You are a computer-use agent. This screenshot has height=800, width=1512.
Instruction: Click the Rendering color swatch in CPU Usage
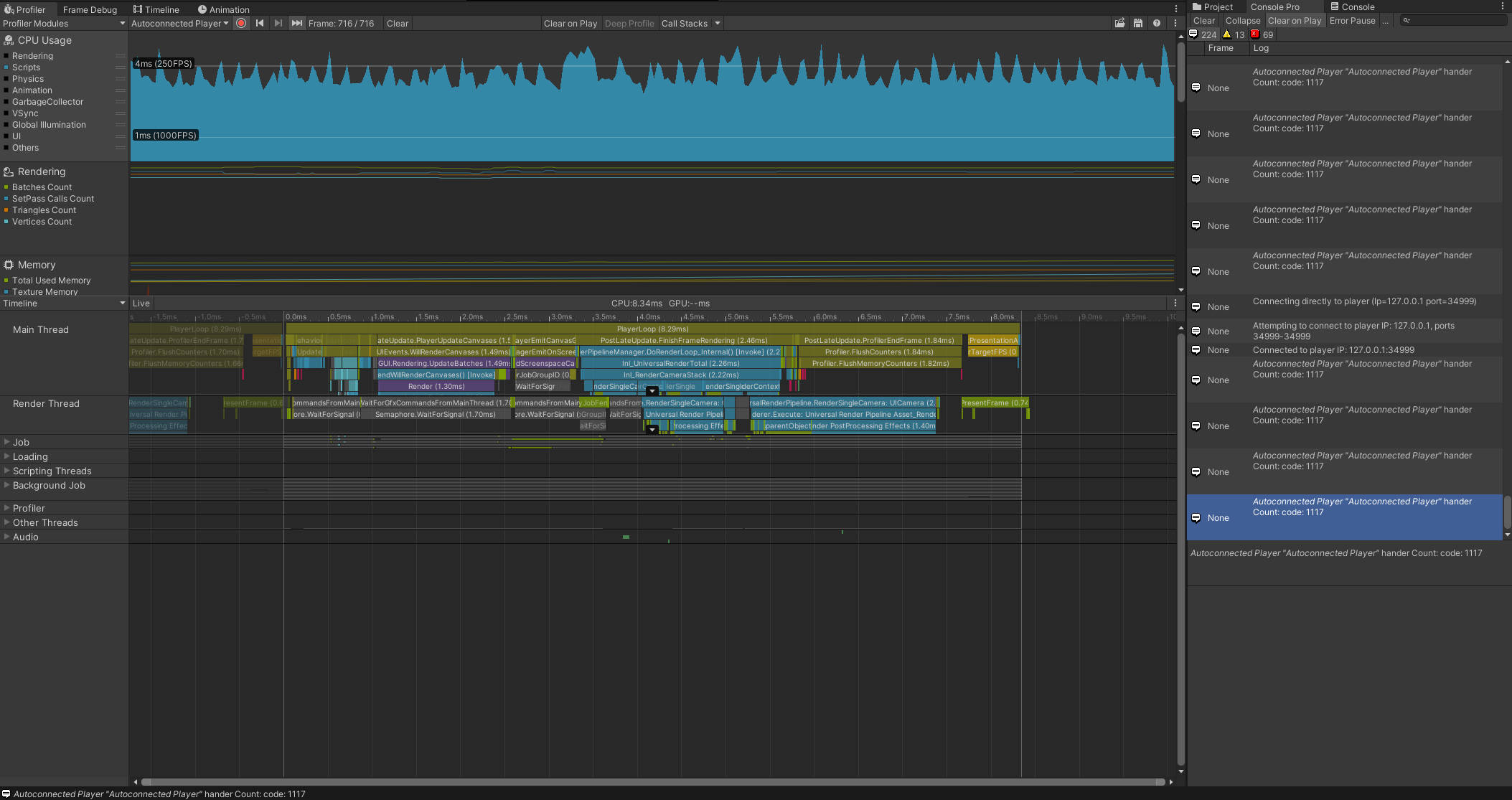point(6,56)
